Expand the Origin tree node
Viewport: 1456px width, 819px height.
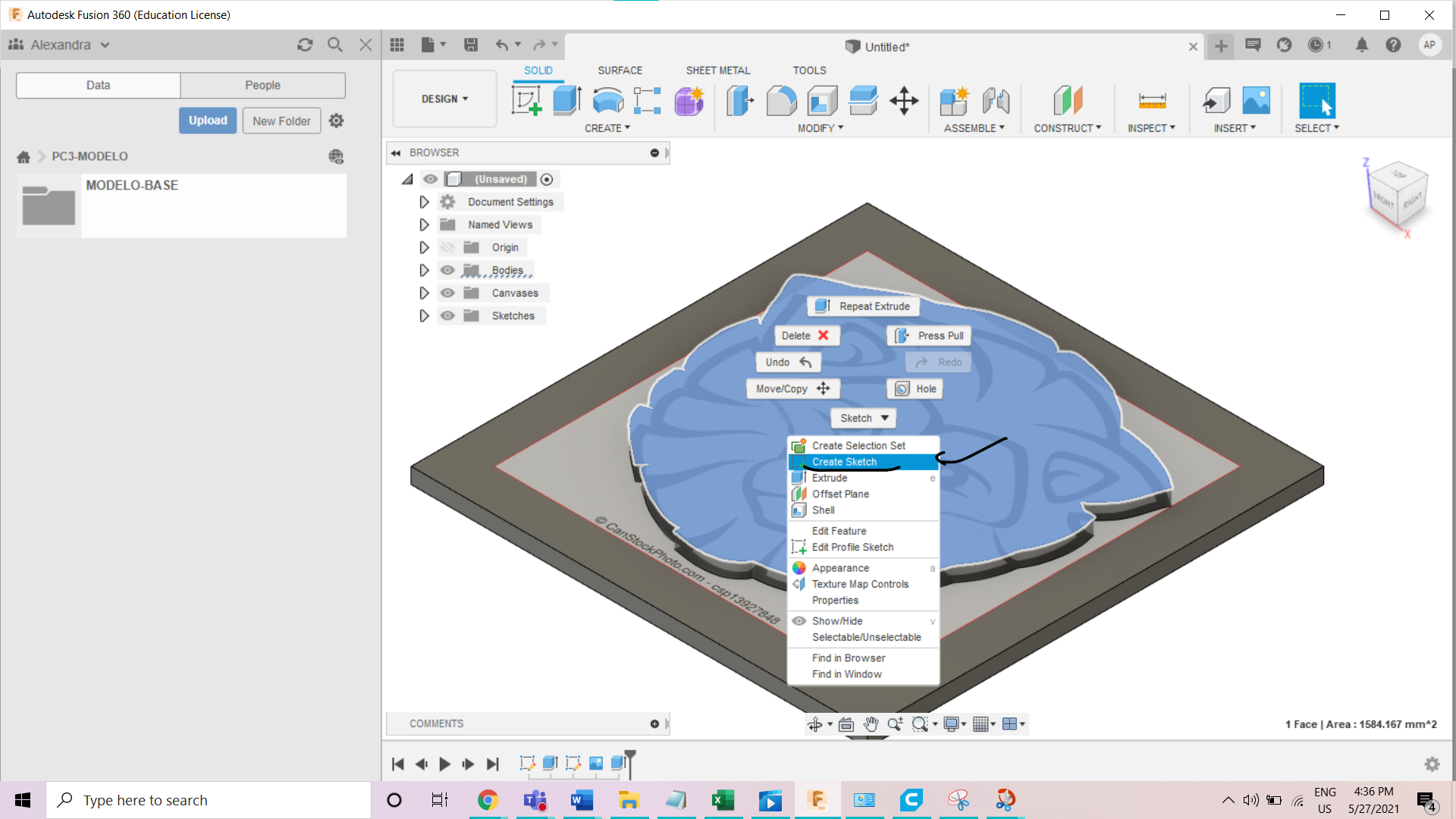(424, 248)
